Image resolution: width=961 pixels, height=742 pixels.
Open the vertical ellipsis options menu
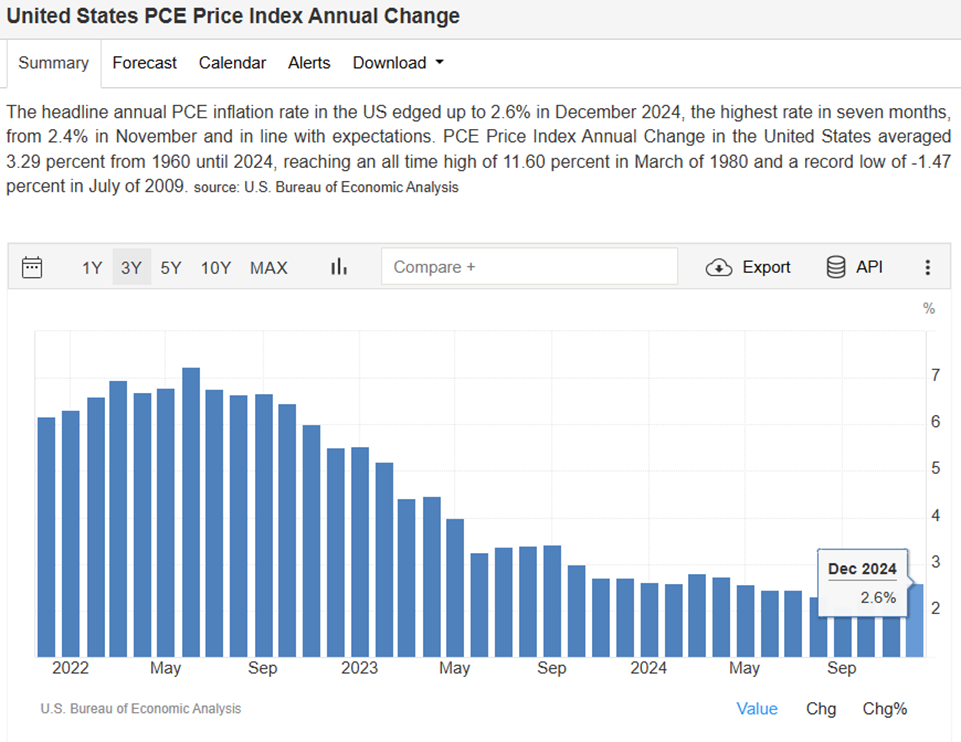928,267
